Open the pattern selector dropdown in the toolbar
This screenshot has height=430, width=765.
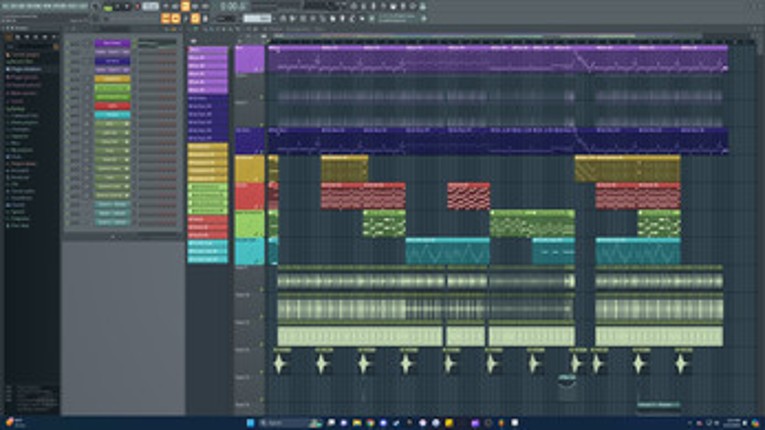click(x=258, y=18)
